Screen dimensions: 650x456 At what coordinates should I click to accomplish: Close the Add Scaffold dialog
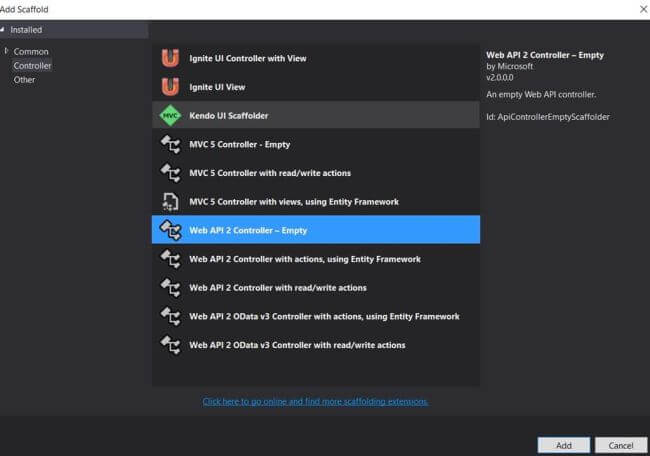tap(643, 9)
